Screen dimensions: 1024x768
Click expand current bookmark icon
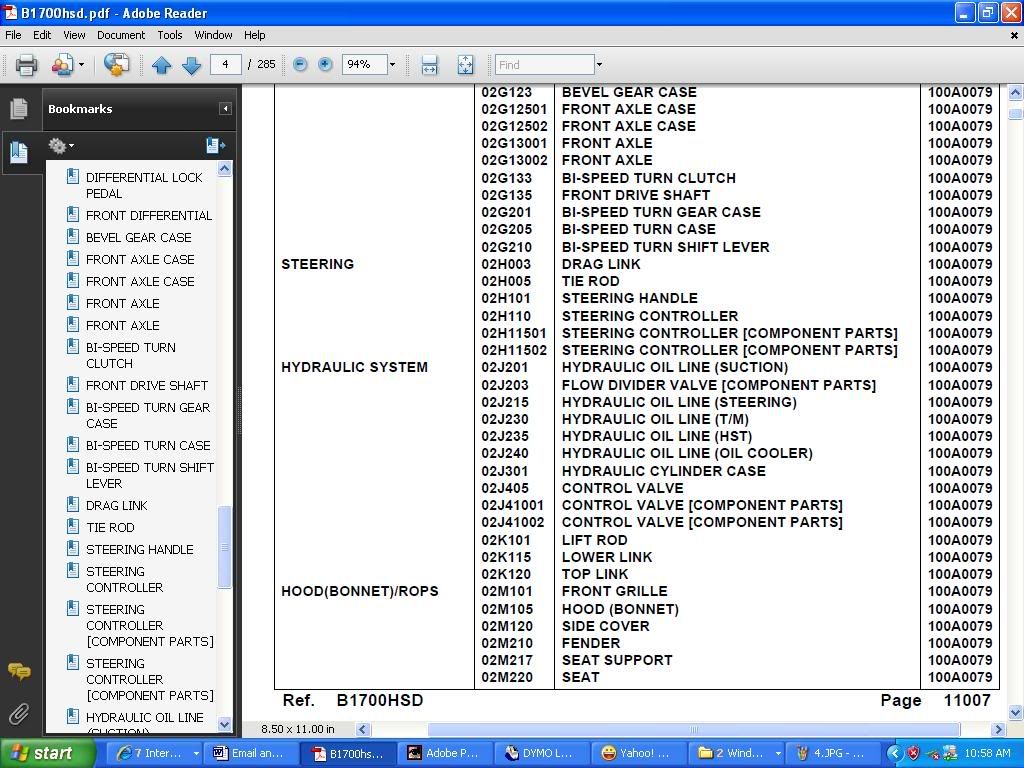click(x=215, y=145)
